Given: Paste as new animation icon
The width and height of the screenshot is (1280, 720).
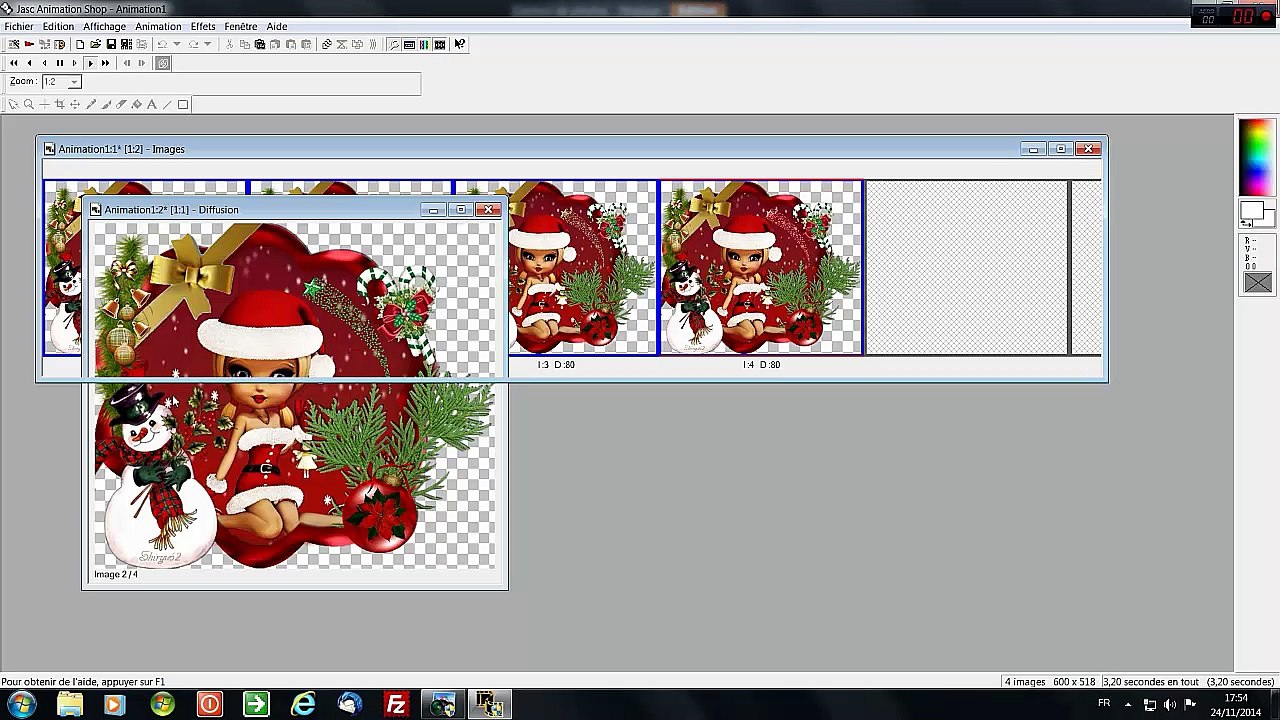Looking at the screenshot, I should (x=260, y=44).
